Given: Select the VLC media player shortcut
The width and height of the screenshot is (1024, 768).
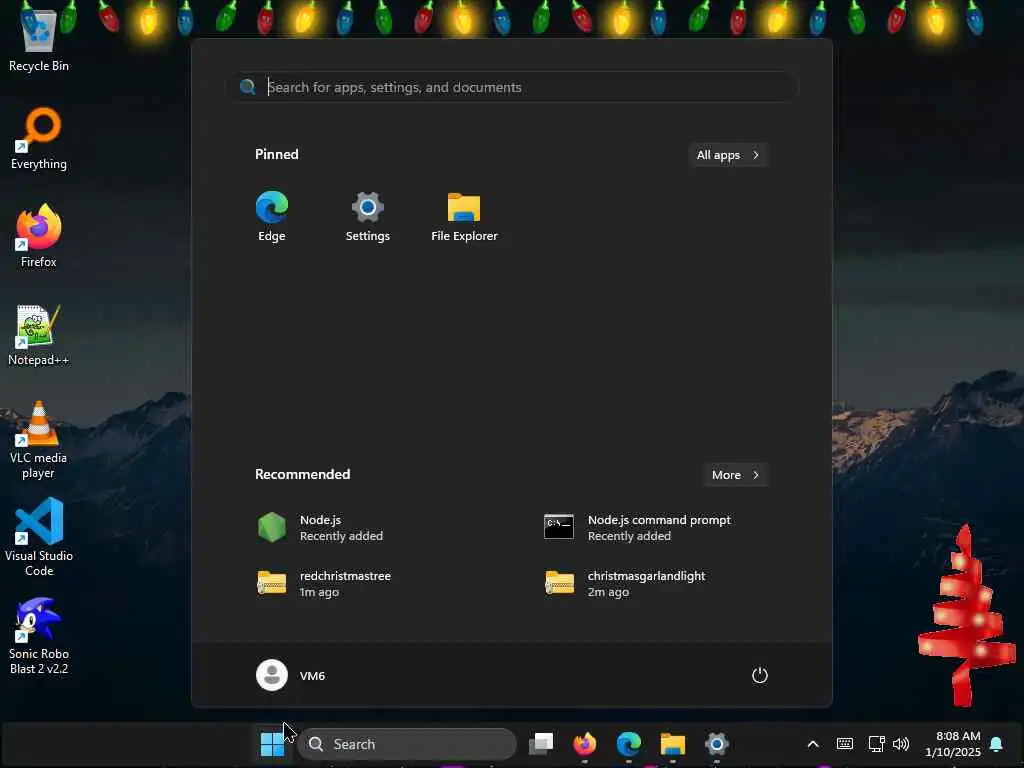Looking at the screenshot, I should (39, 439).
